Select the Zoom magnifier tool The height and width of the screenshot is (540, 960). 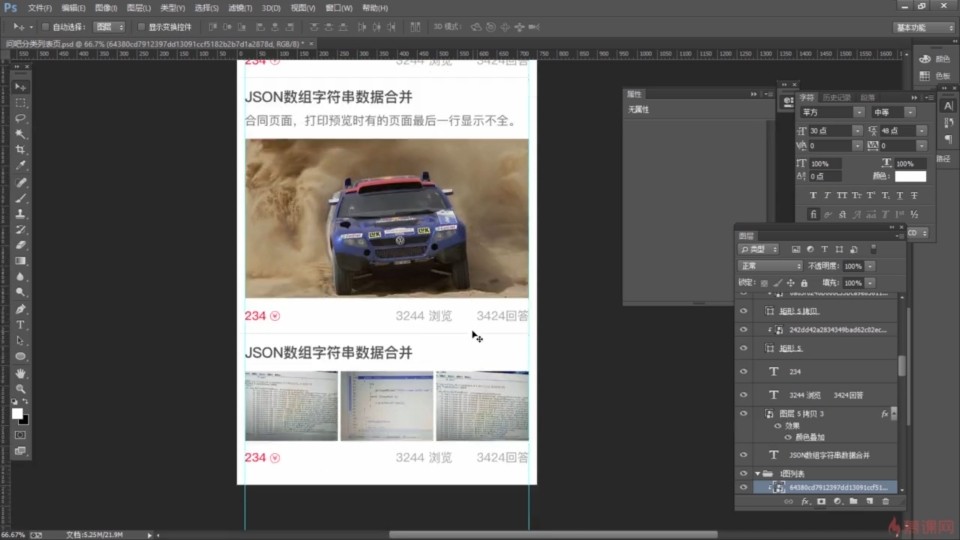(20, 388)
